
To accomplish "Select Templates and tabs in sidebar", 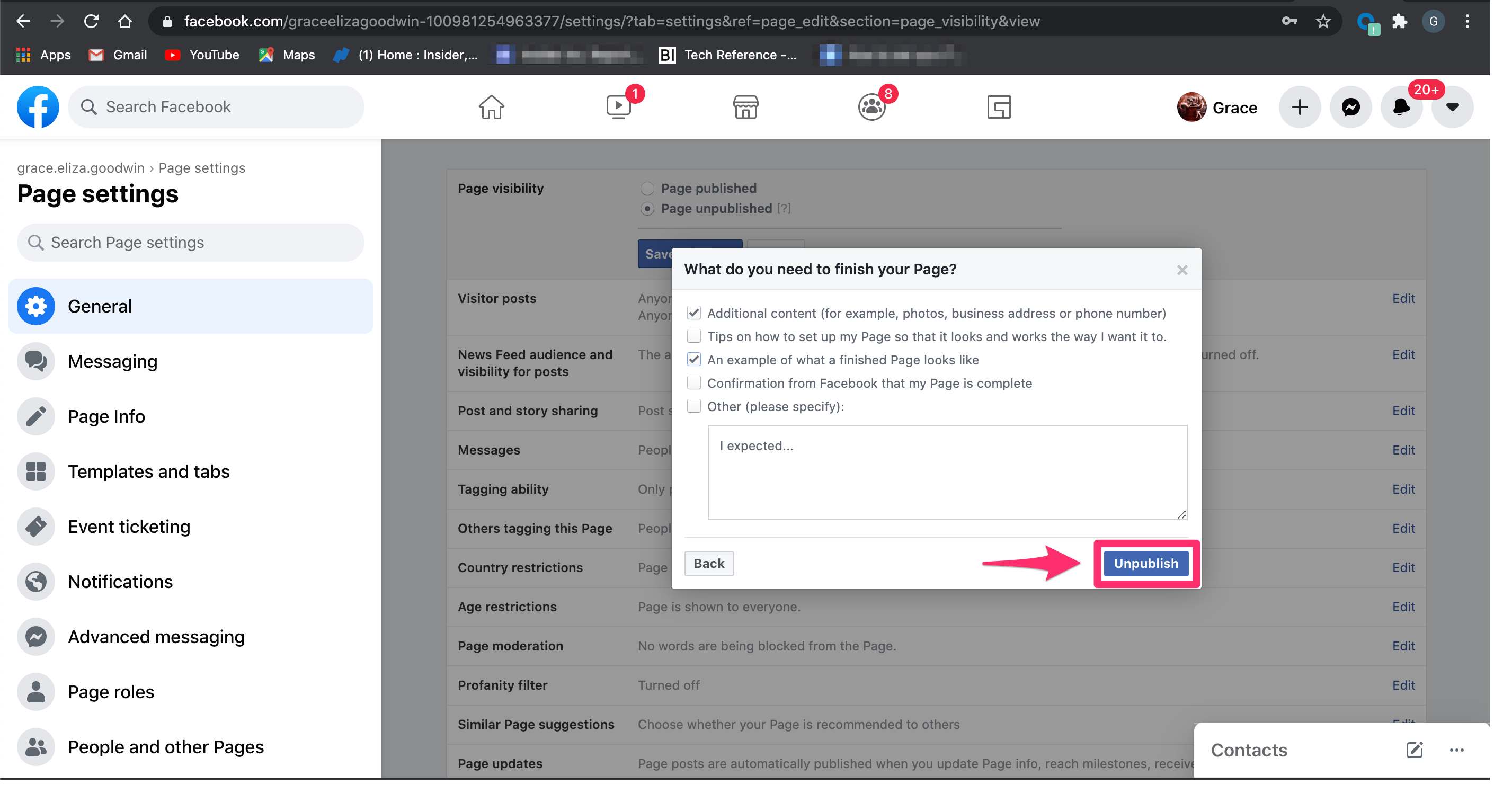I will pos(148,471).
